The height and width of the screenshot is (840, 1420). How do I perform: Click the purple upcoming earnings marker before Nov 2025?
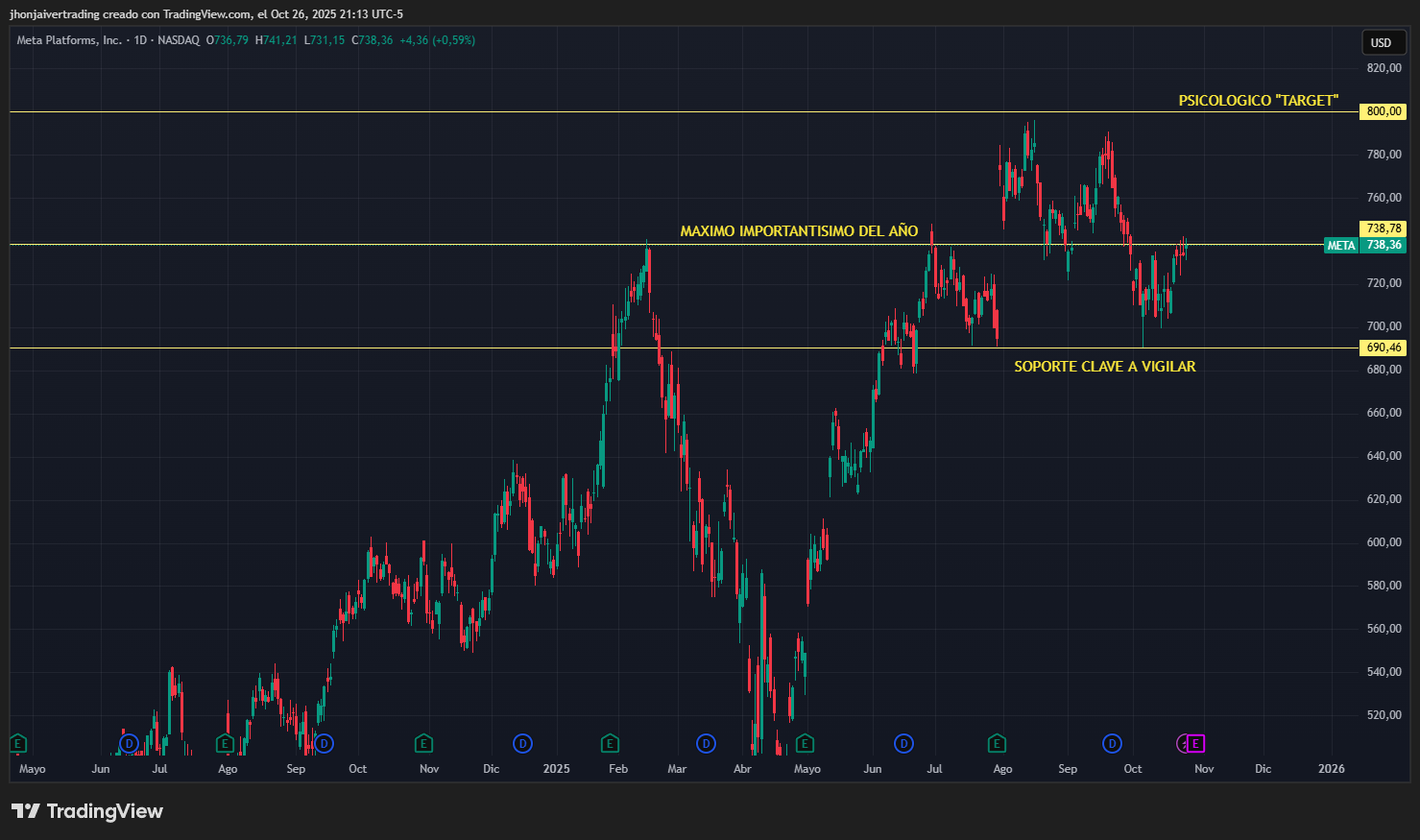click(1195, 743)
